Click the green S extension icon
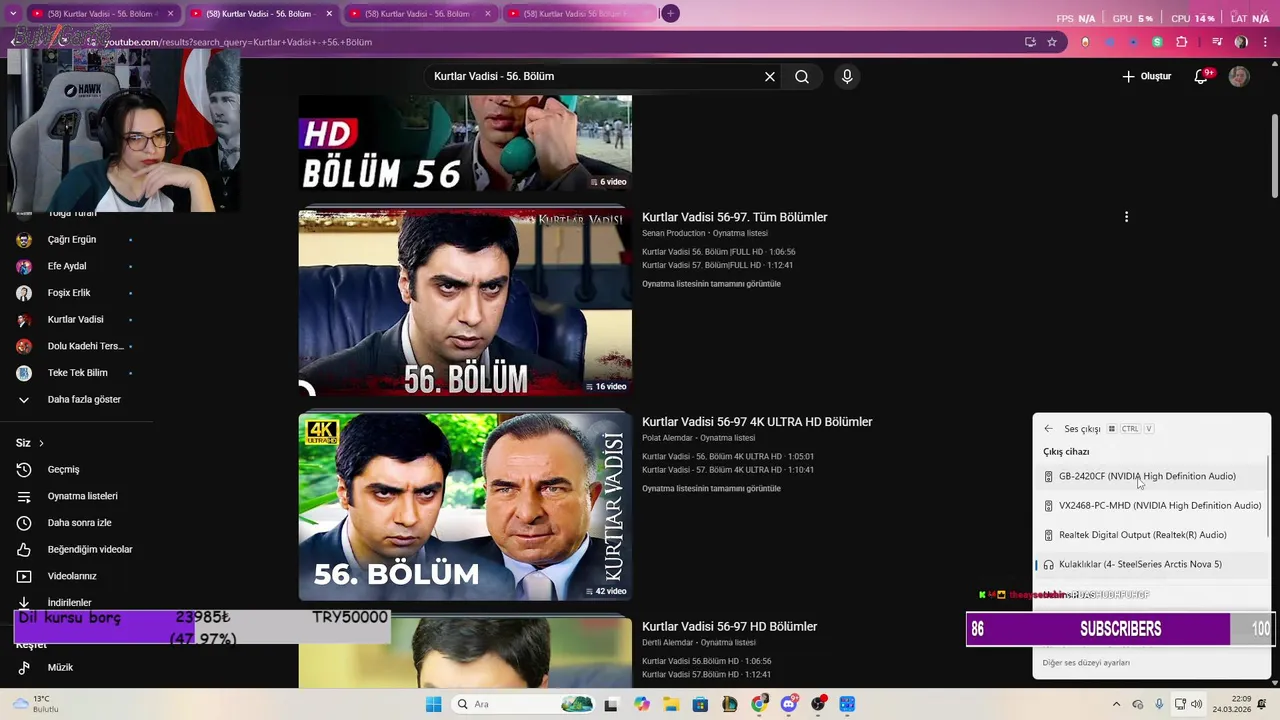This screenshot has width=1280, height=720. (1157, 42)
